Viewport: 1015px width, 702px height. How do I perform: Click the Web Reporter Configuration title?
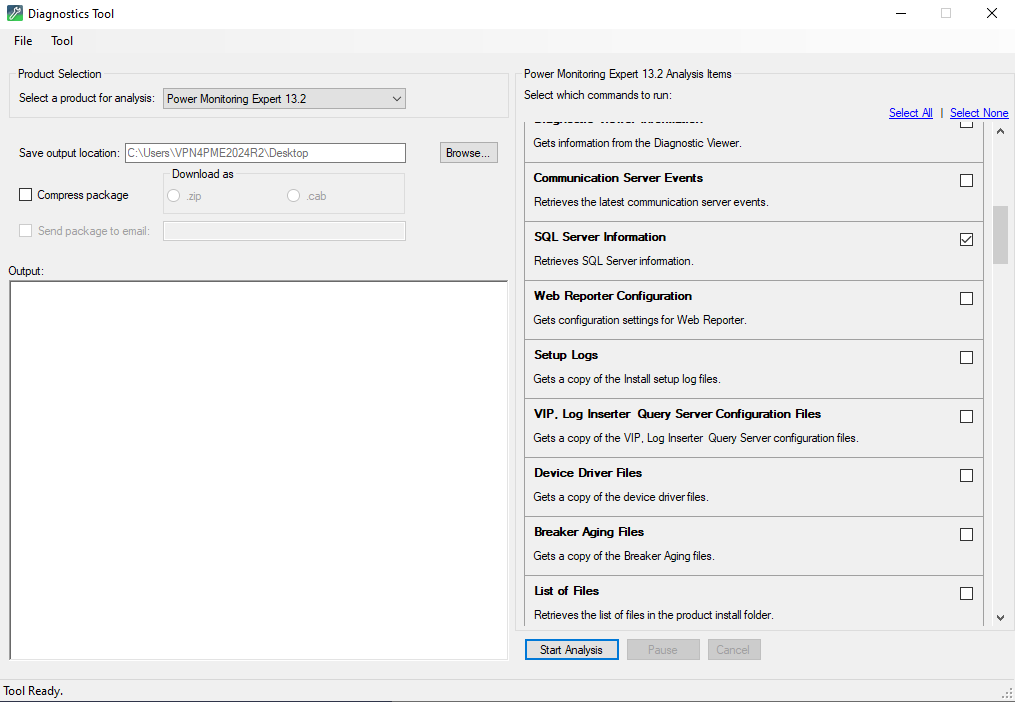(x=612, y=296)
